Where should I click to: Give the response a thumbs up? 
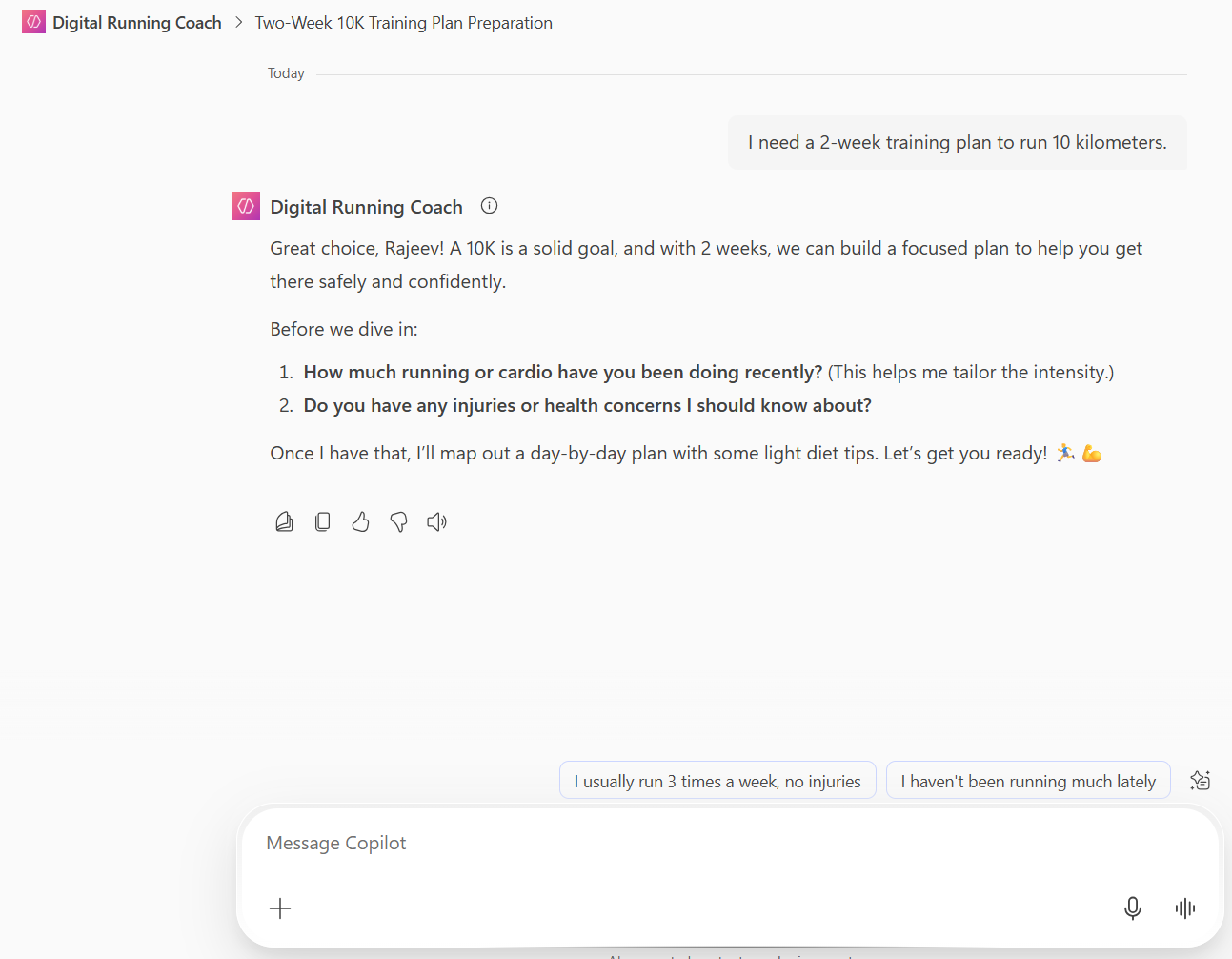coord(360,521)
